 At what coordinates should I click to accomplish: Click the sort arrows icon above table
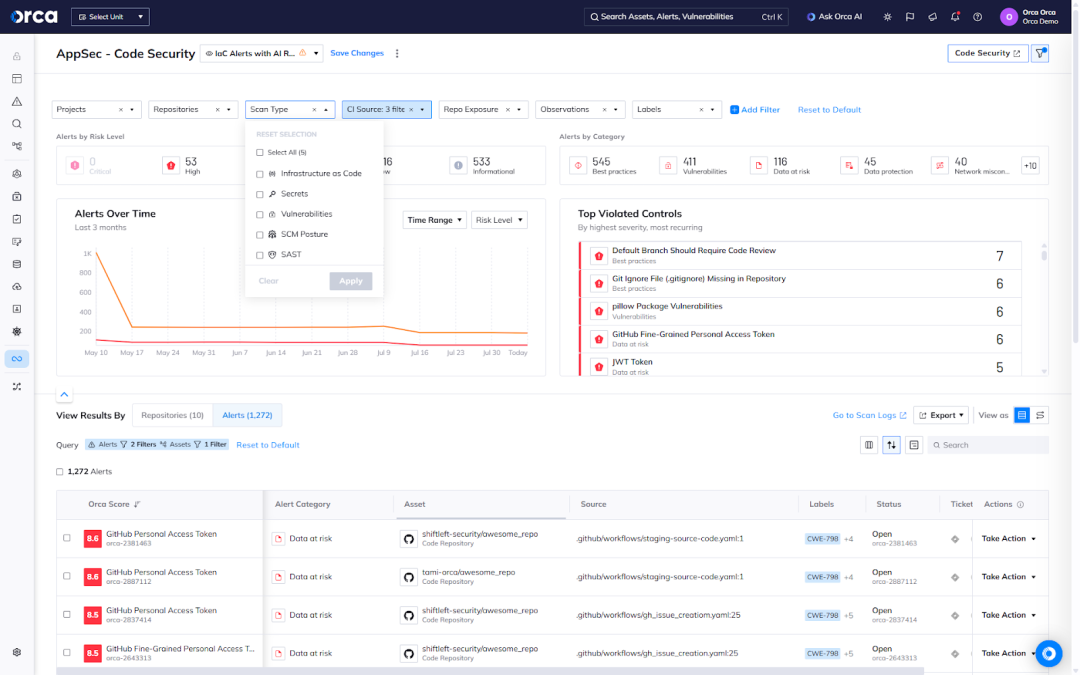[x=891, y=445]
